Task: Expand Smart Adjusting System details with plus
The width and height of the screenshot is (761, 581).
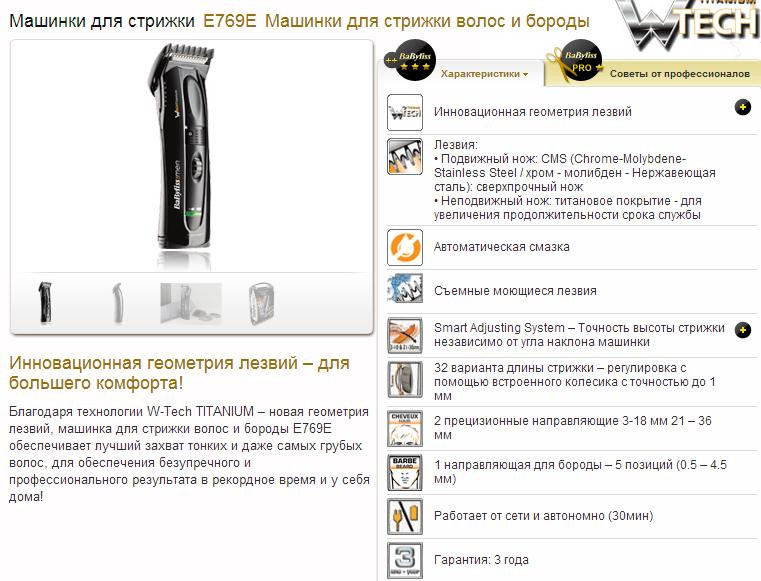Action: coord(743,331)
